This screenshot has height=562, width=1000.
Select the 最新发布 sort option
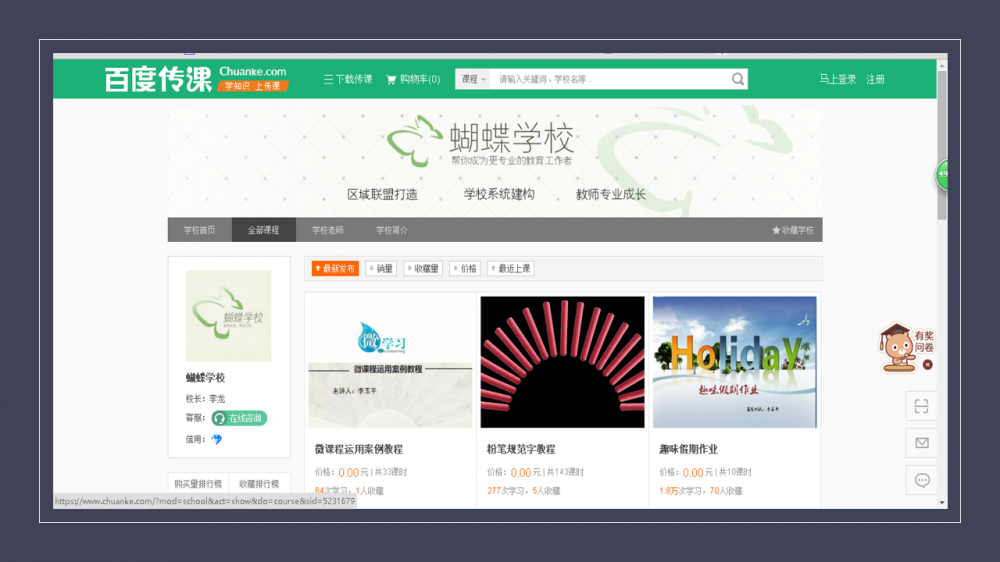pyautogui.click(x=335, y=268)
